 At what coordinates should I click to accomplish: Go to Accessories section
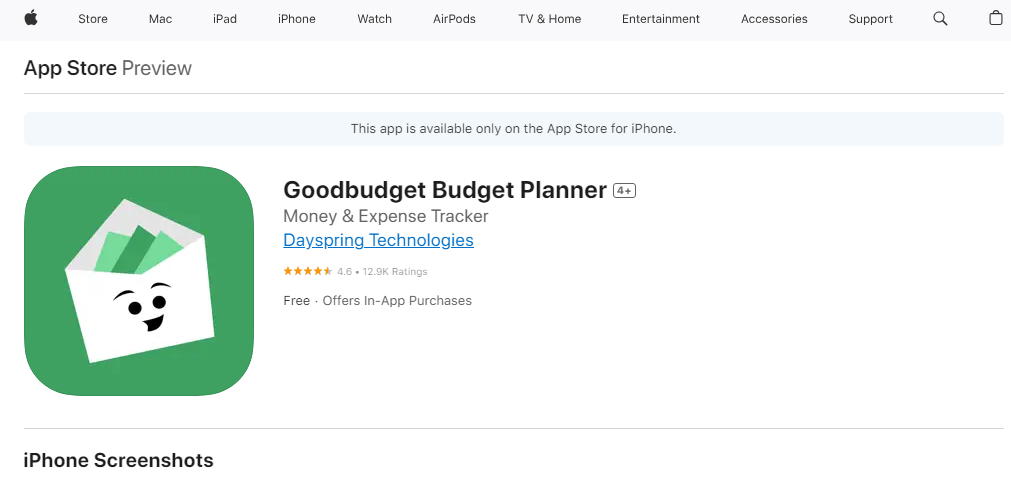click(774, 19)
